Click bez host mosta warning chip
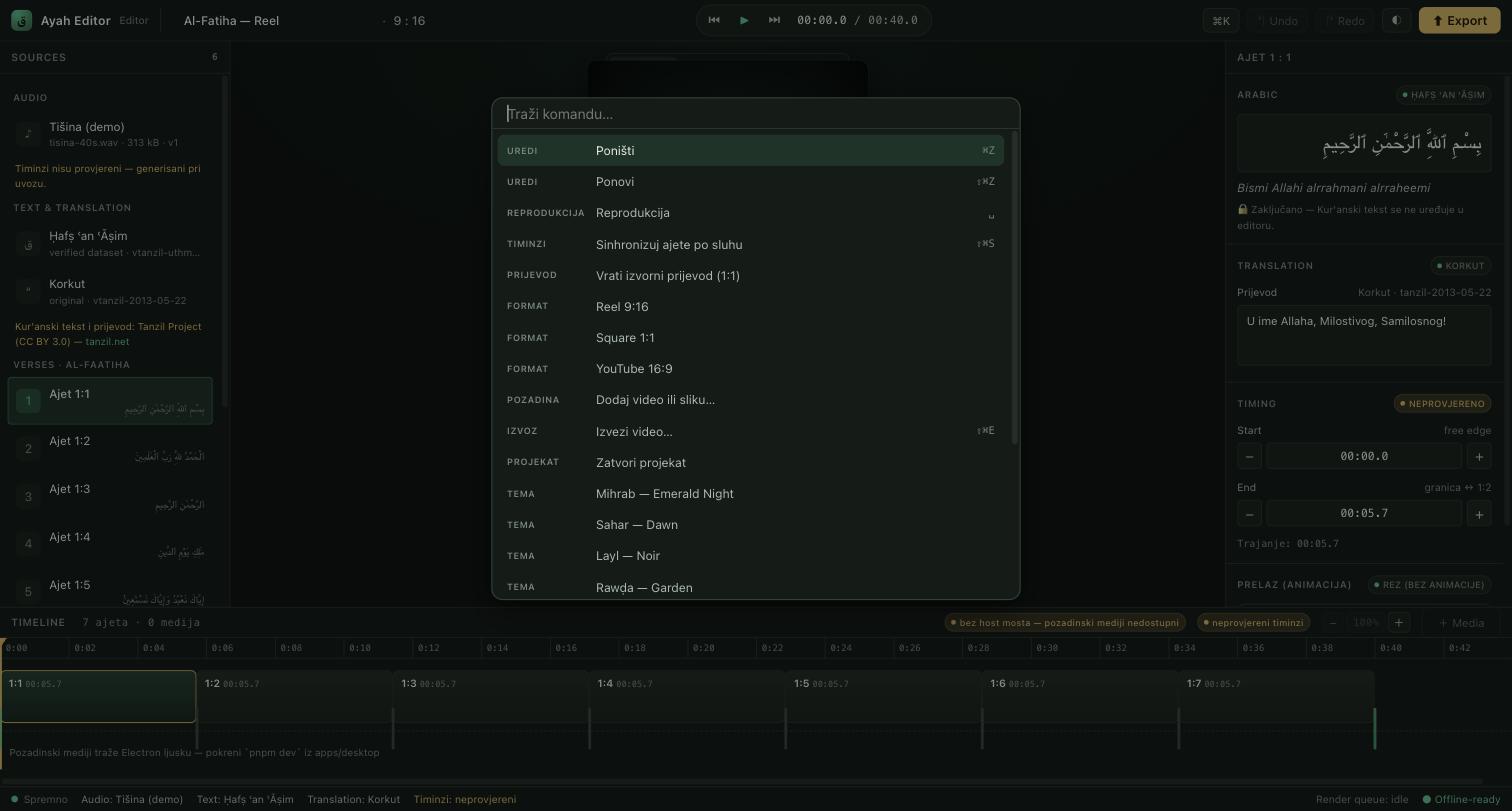The height and width of the screenshot is (811, 1512). click(x=1065, y=623)
